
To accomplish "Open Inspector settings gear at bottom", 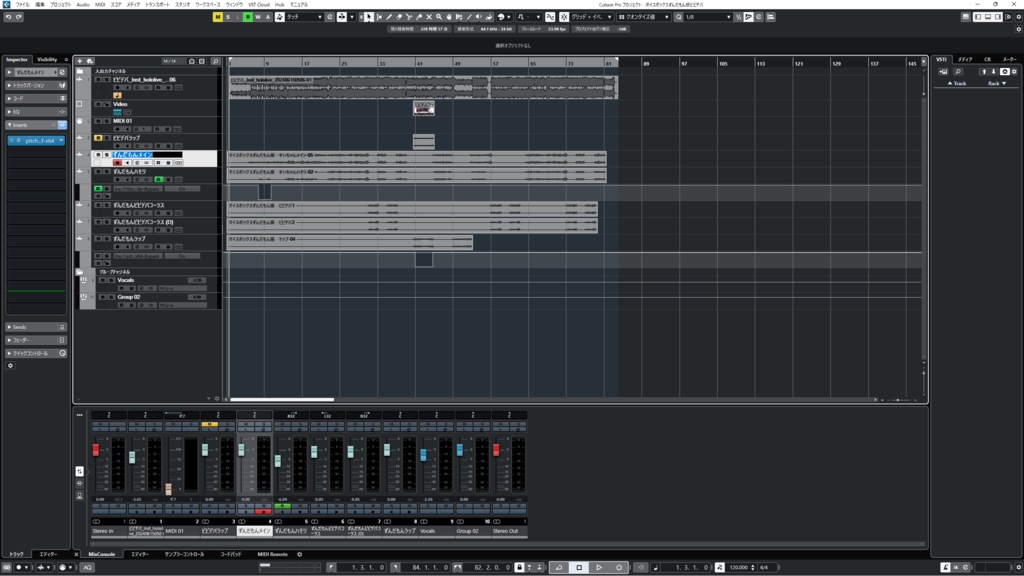I will [10, 366].
